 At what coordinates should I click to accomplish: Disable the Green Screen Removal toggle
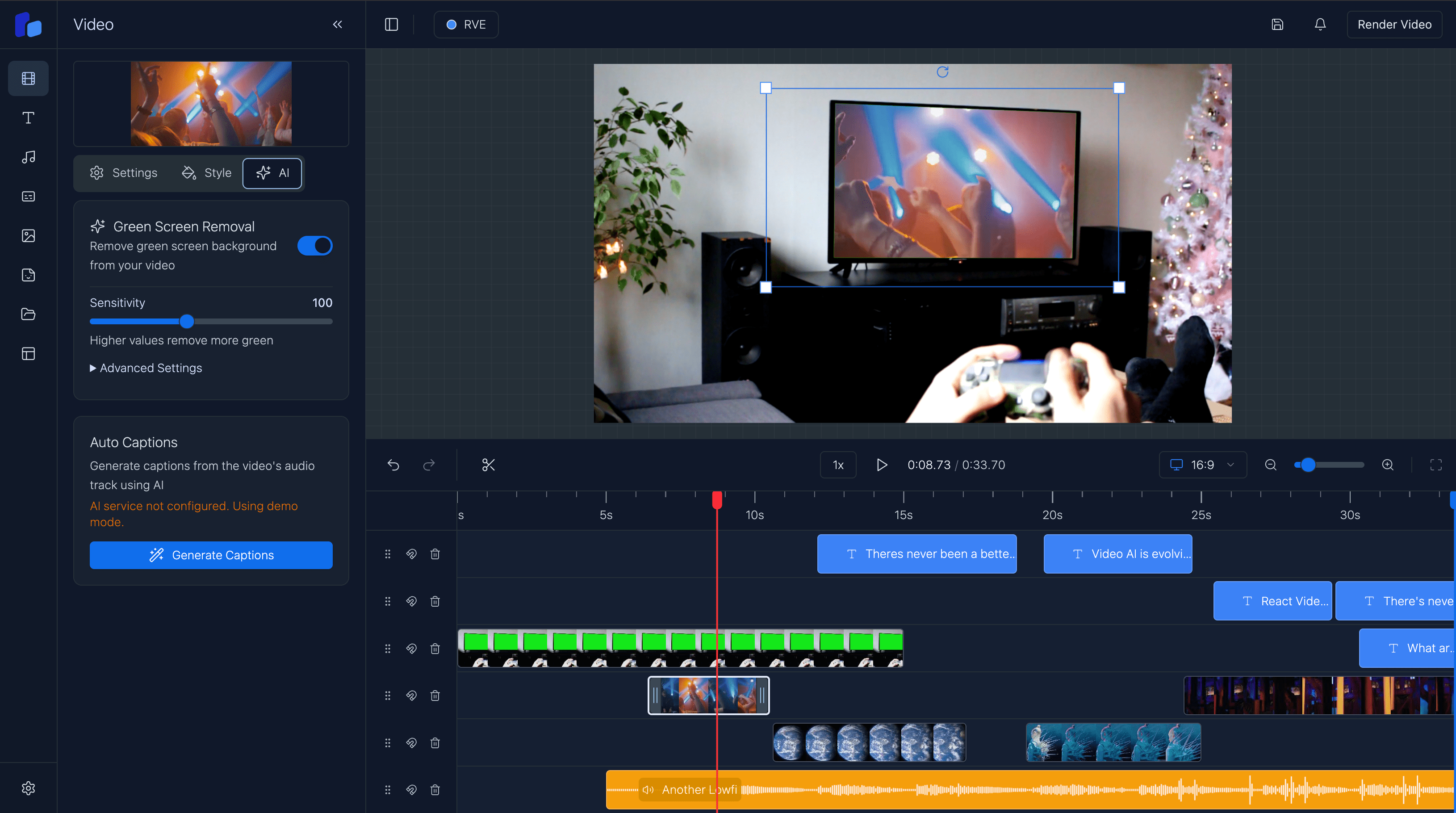[314, 245]
